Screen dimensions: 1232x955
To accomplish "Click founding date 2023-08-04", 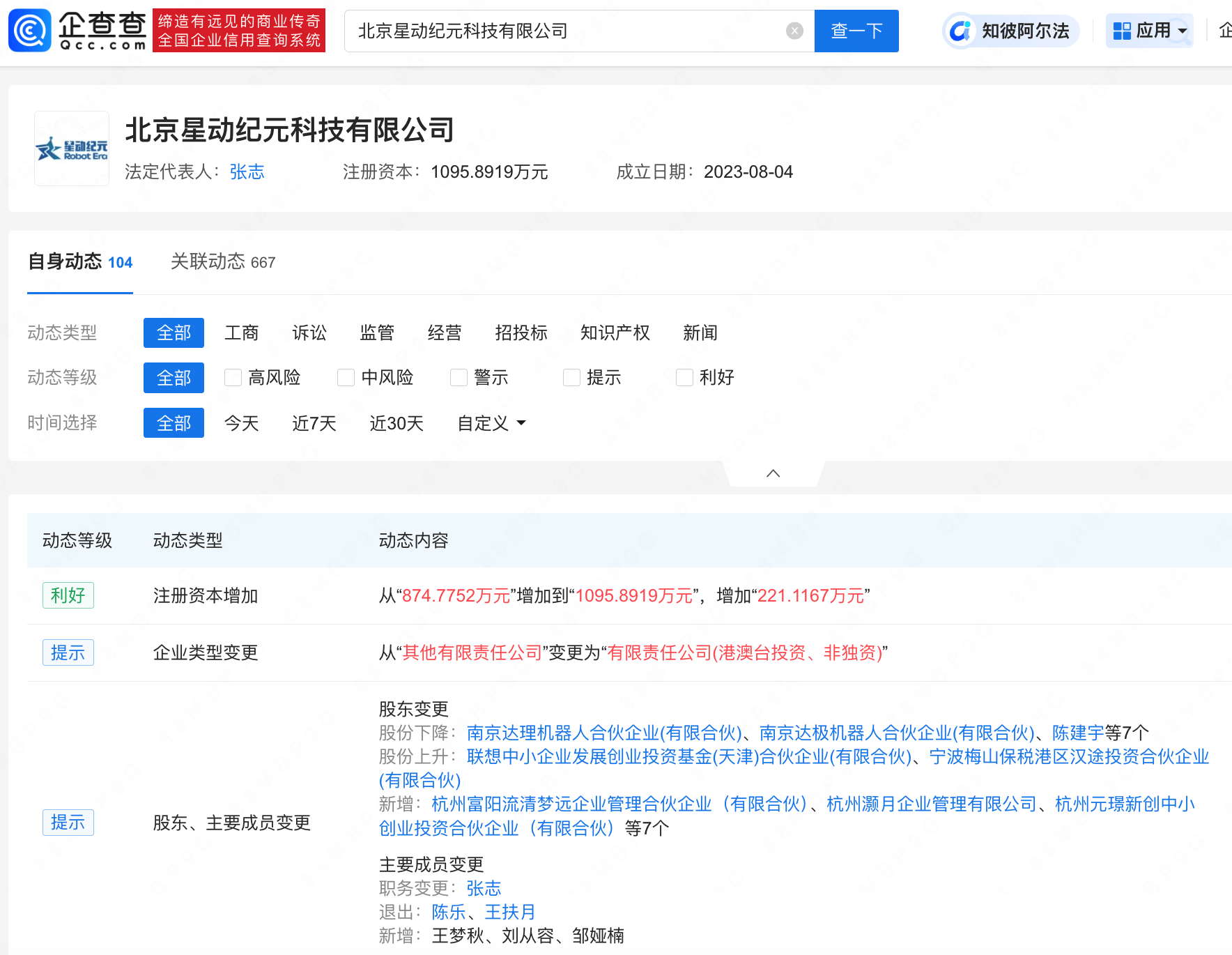I will pos(748,171).
